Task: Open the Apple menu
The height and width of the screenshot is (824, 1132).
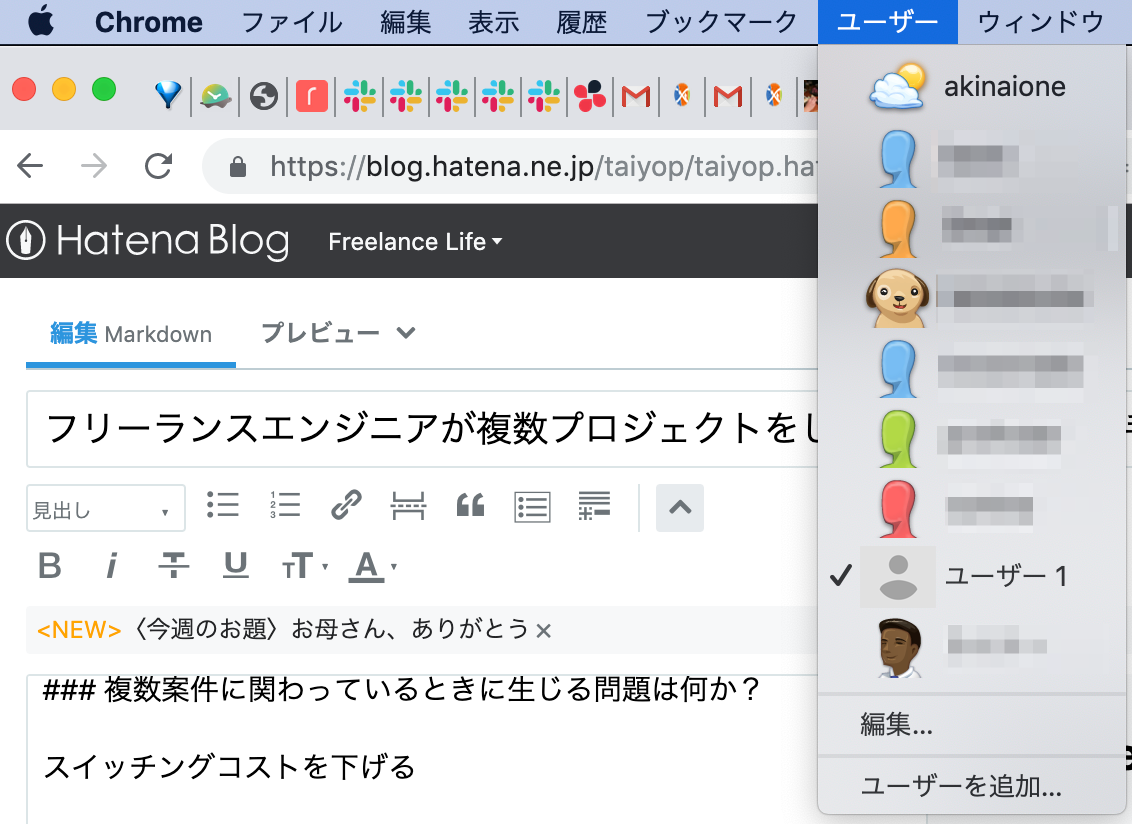Action: coord(41,22)
